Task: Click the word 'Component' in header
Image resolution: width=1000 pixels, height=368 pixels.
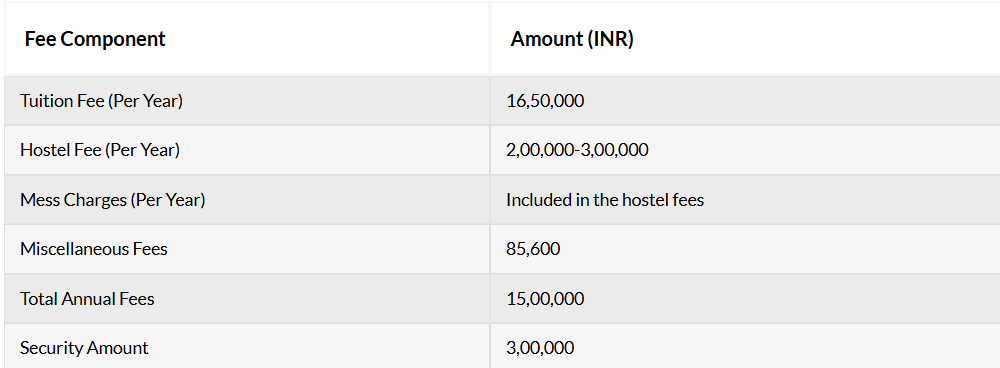Action: tap(113, 40)
